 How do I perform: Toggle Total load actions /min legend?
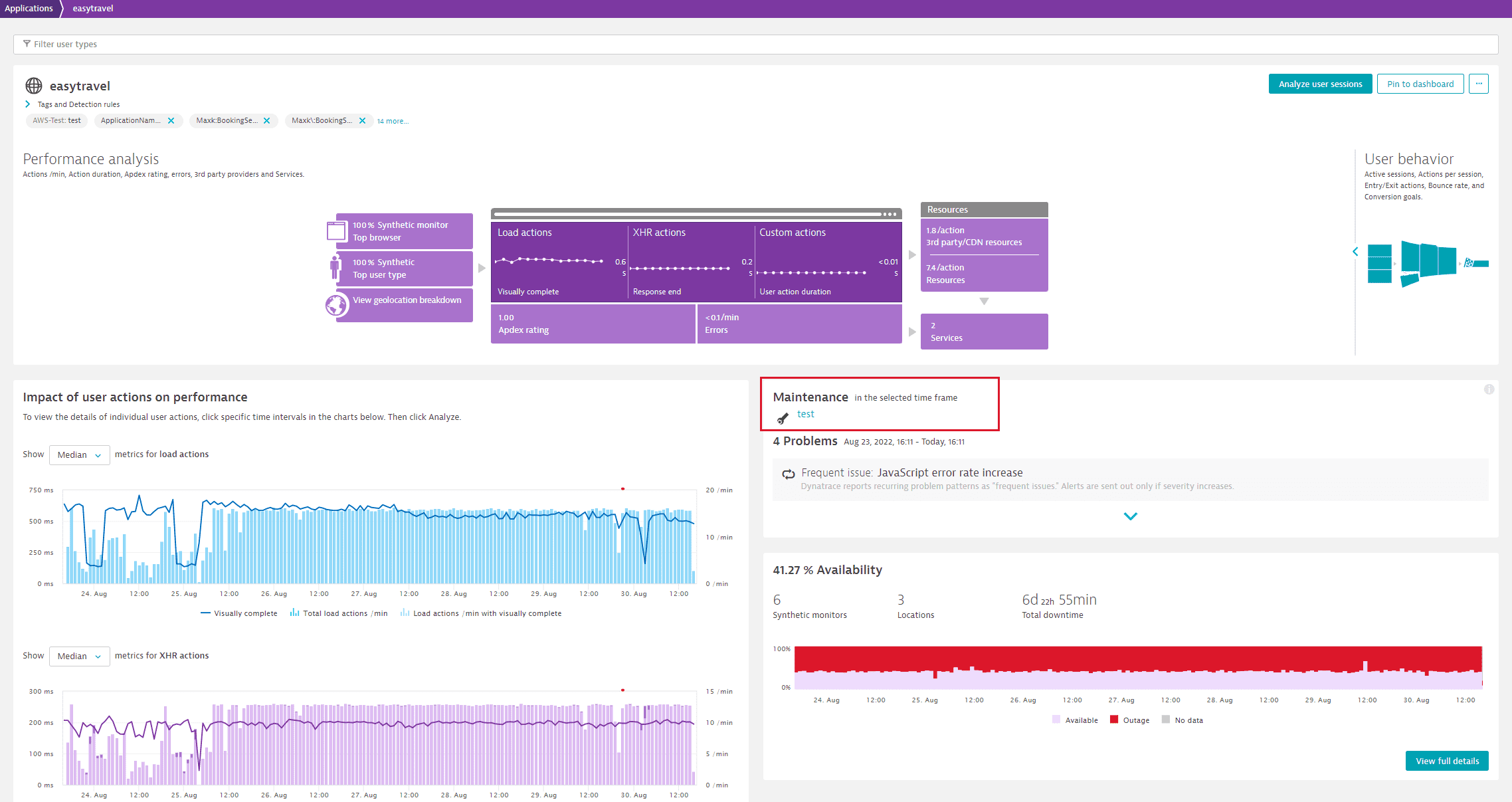[338, 613]
